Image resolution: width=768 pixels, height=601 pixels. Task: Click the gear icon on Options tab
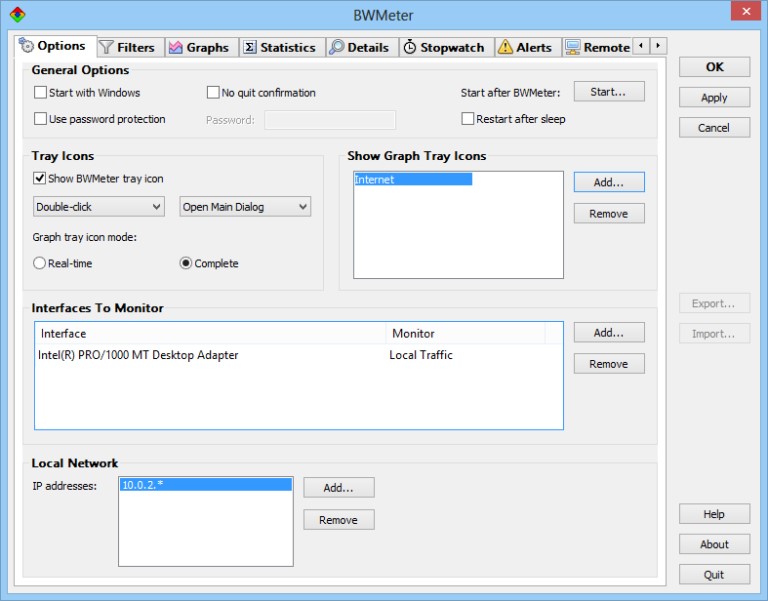[26, 46]
